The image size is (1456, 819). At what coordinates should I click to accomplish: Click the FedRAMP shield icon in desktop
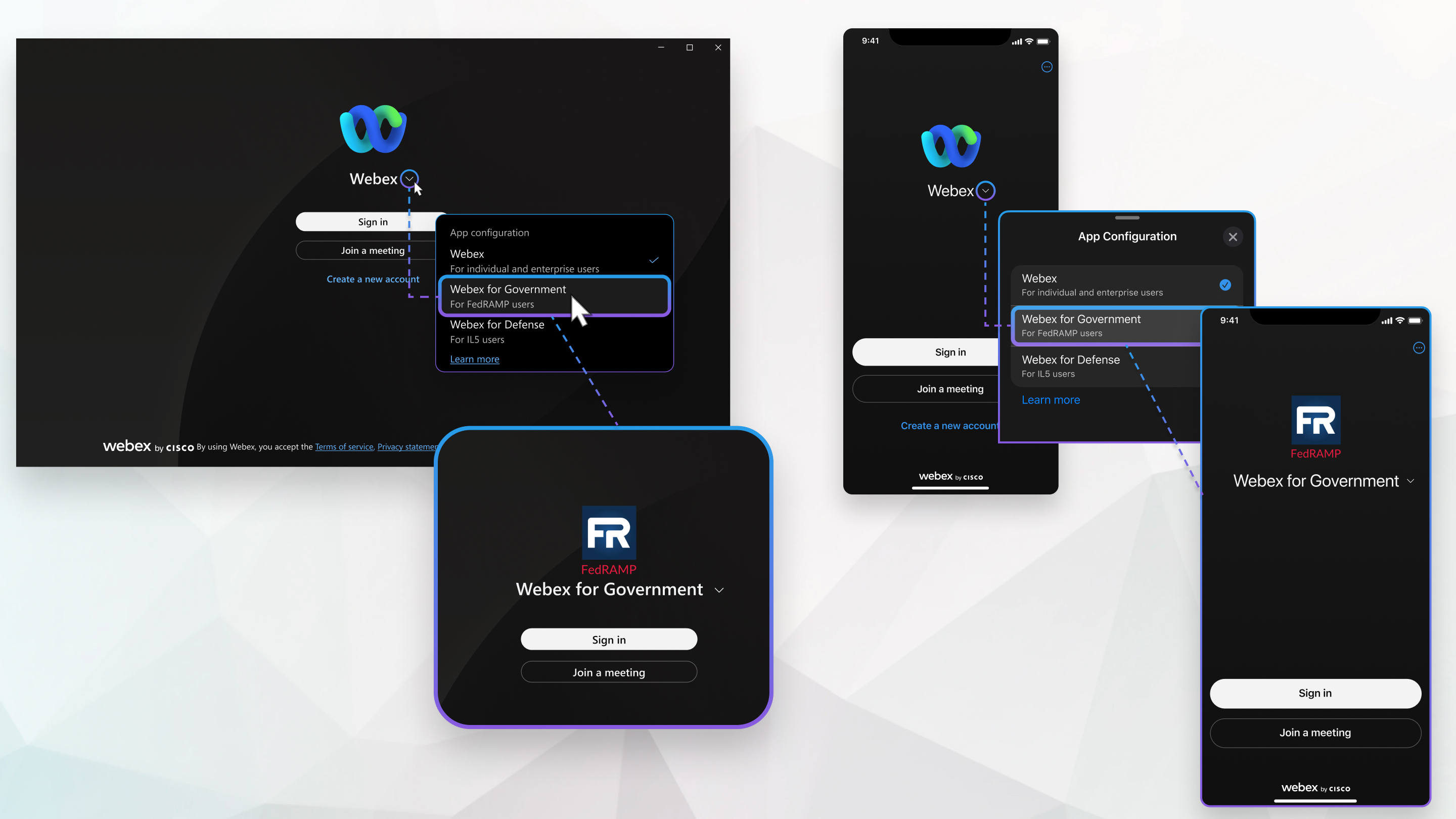click(609, 533)
